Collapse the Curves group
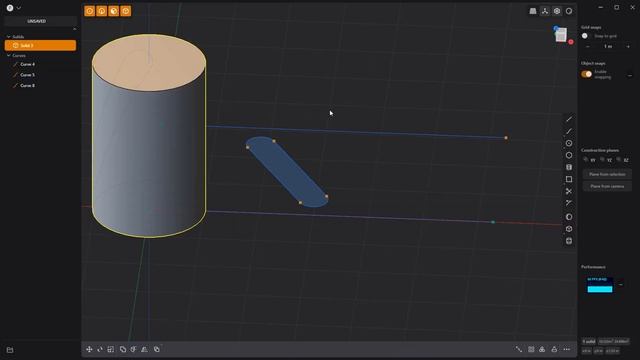Screen dimensions: 640x360 9,56
